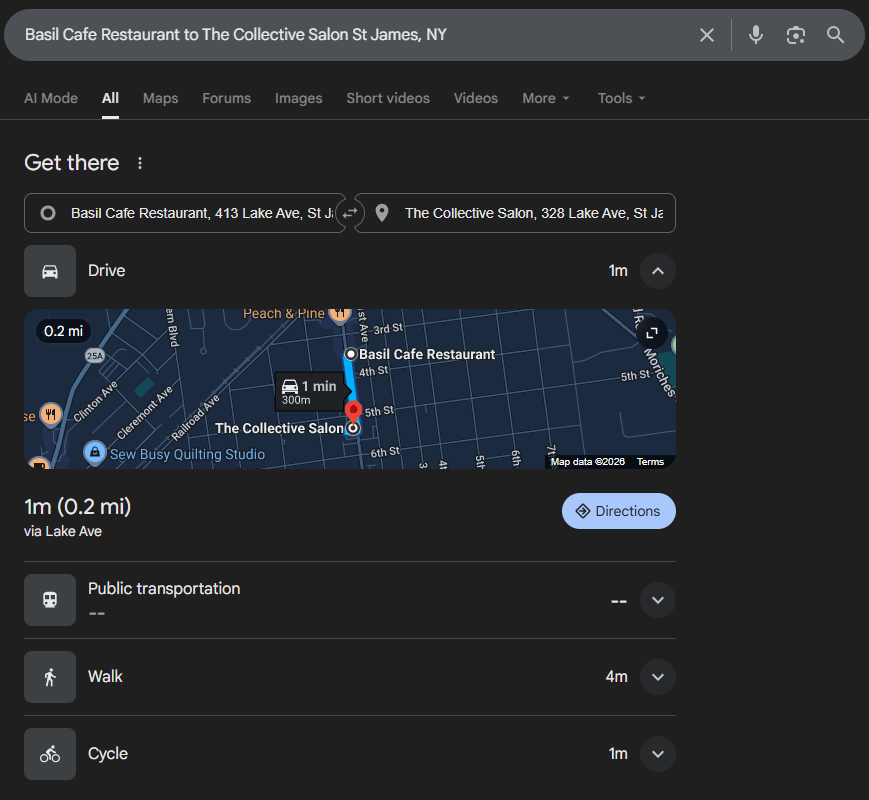Screen dimensions: 869x800
Task: Click the magnifying glass search icon
Action: (x=836, y=35)
